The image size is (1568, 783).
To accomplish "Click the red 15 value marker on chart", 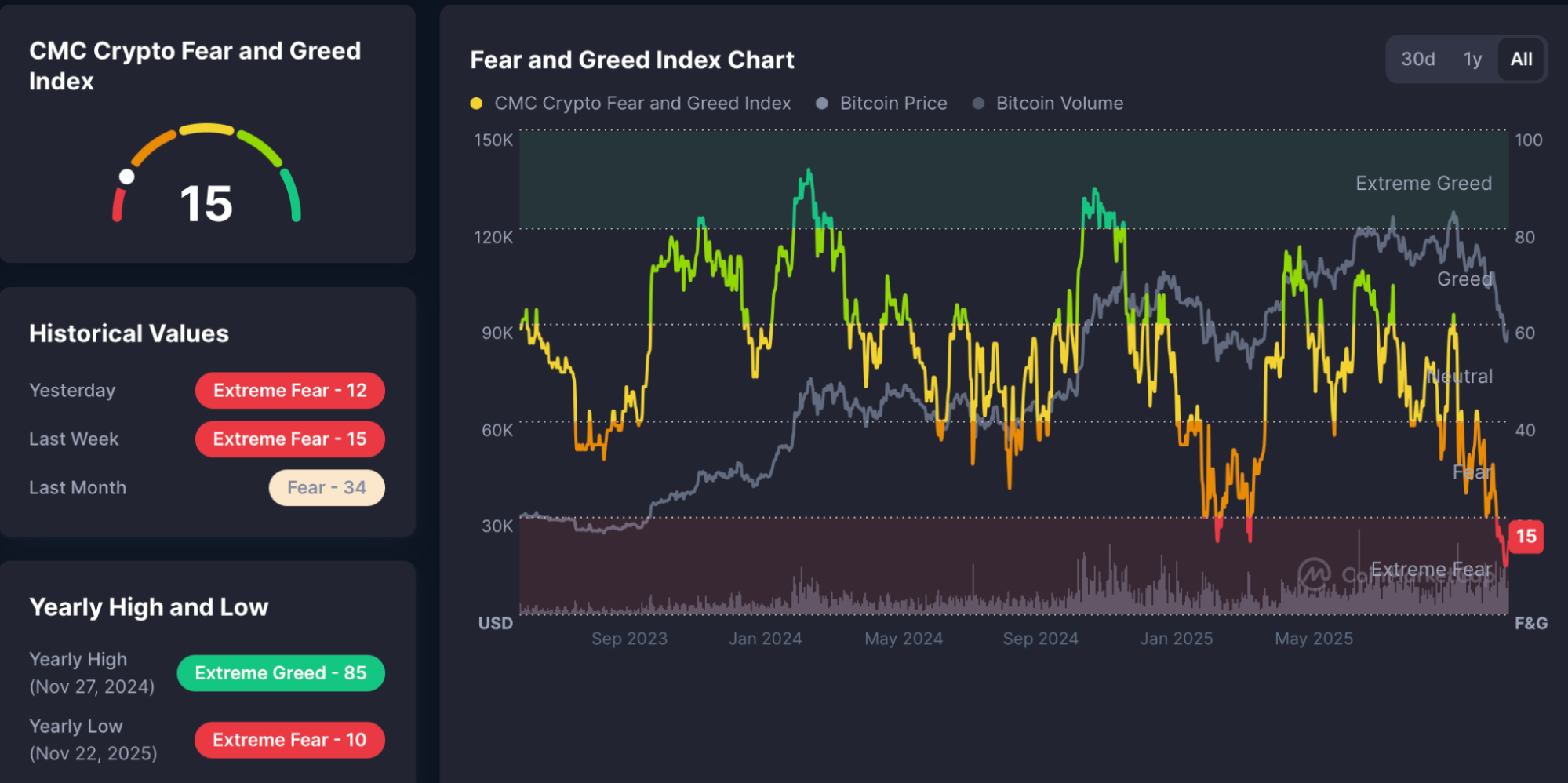I will click(x=1526, y=537).
